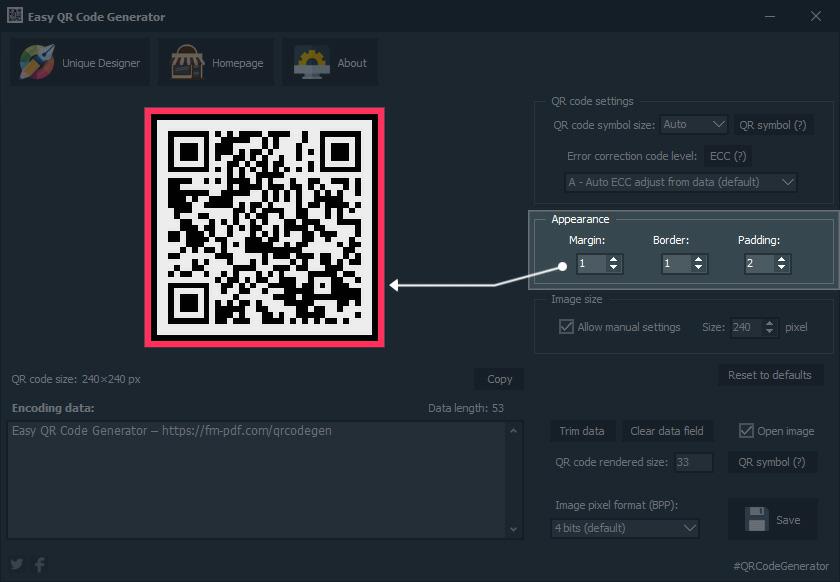
Task: Decrease the image Size value
Action: pos(770,332)
